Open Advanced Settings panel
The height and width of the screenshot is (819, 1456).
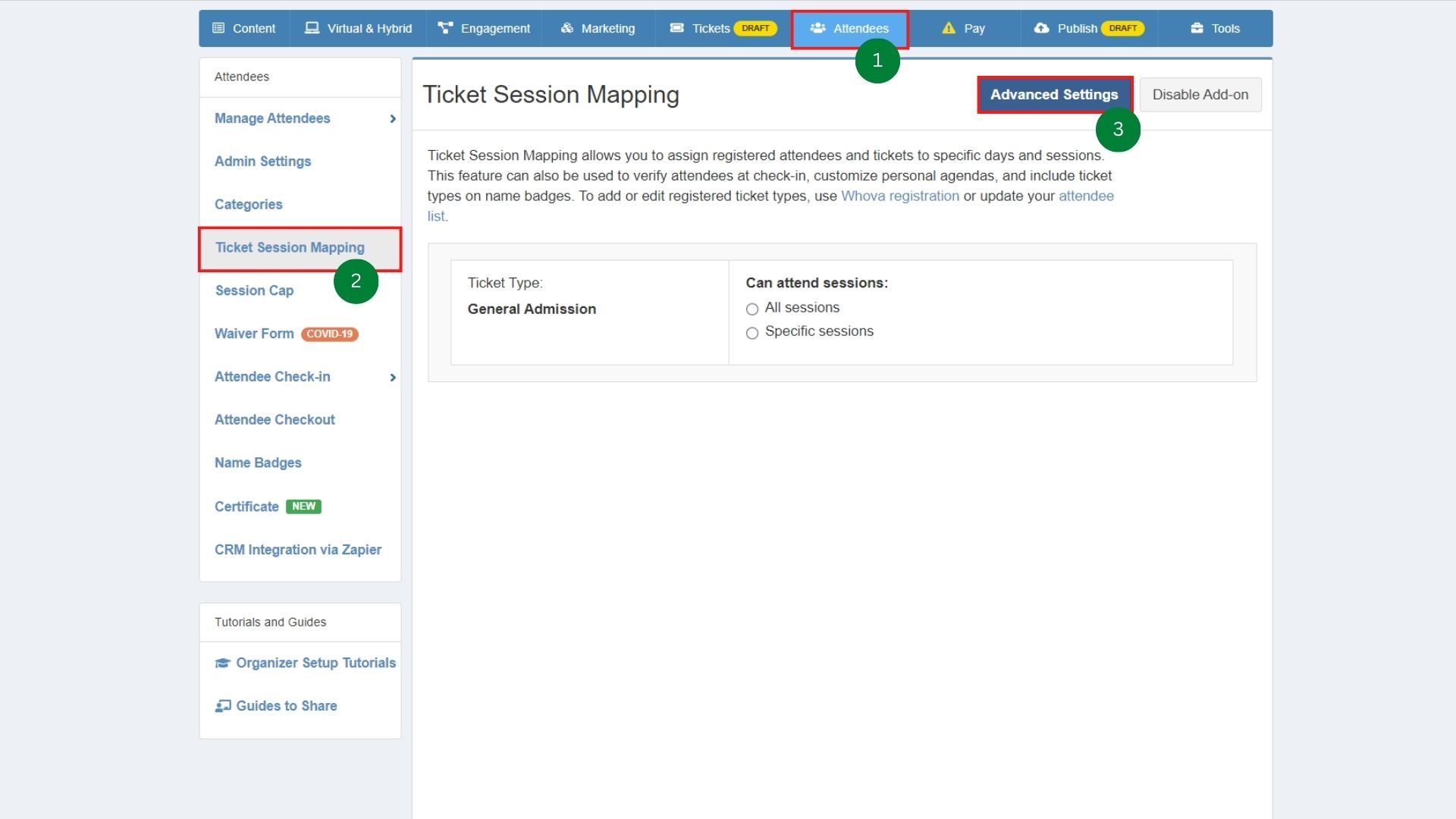coord(1054,94)
